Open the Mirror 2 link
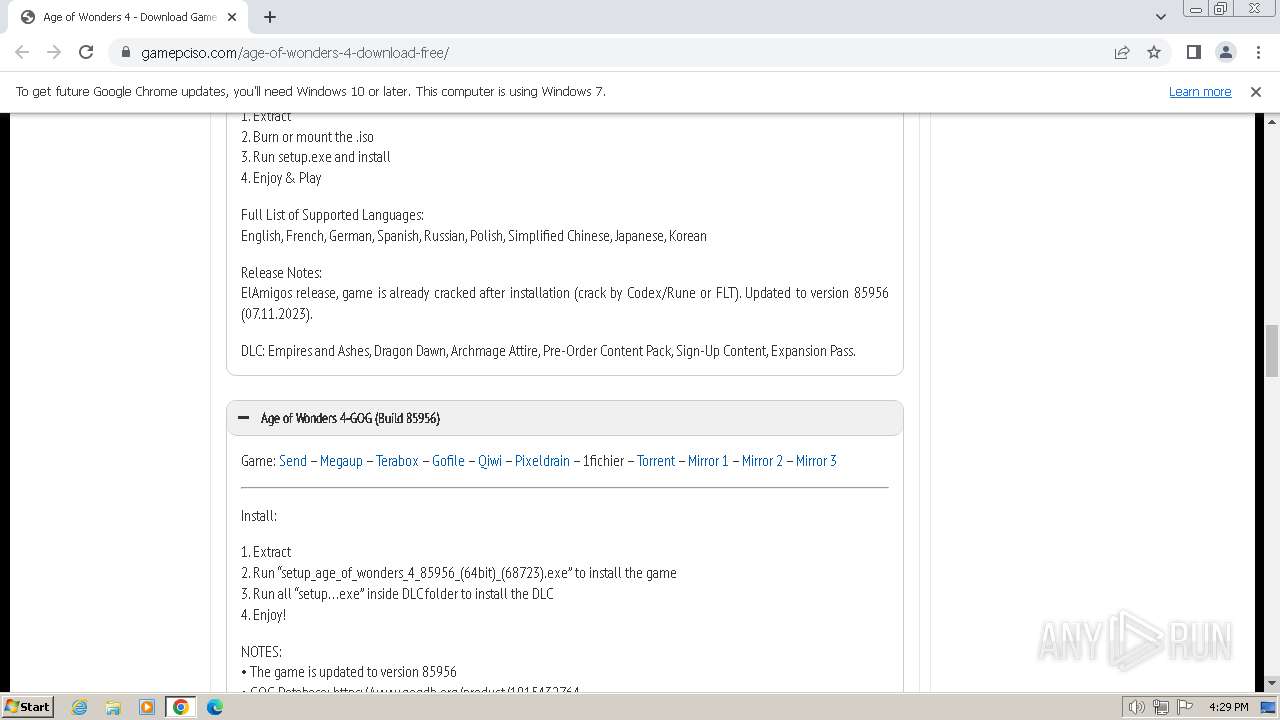This screenshot has height=720, width=1280. (x=762, y=461)
